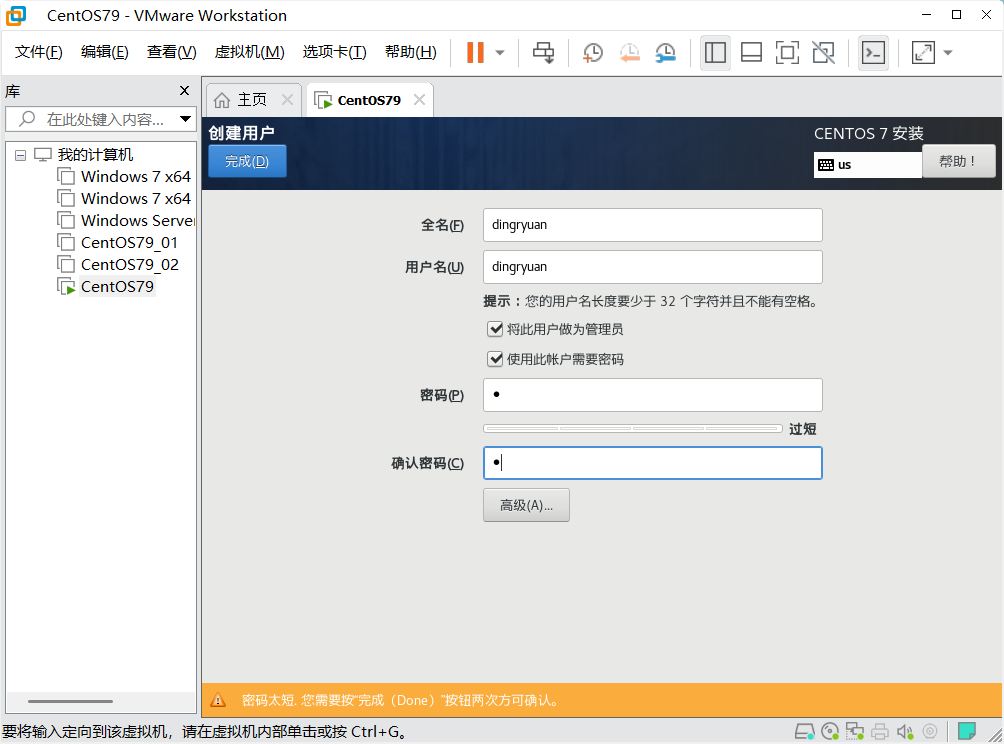Select the second Windows 7 x64 VM
The width and height of the screenshot is (1004, 744).
[135, 198]
